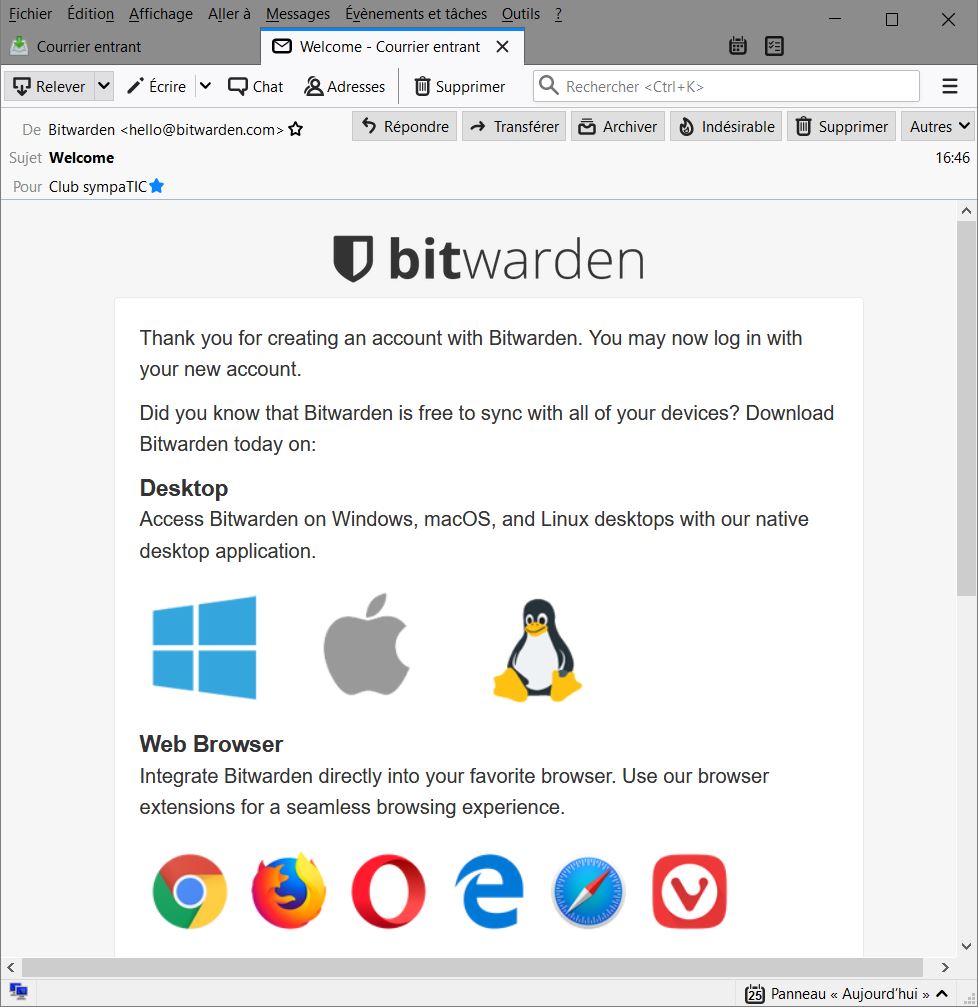
Task: Open the Messages menu
Action: [298, 14]
